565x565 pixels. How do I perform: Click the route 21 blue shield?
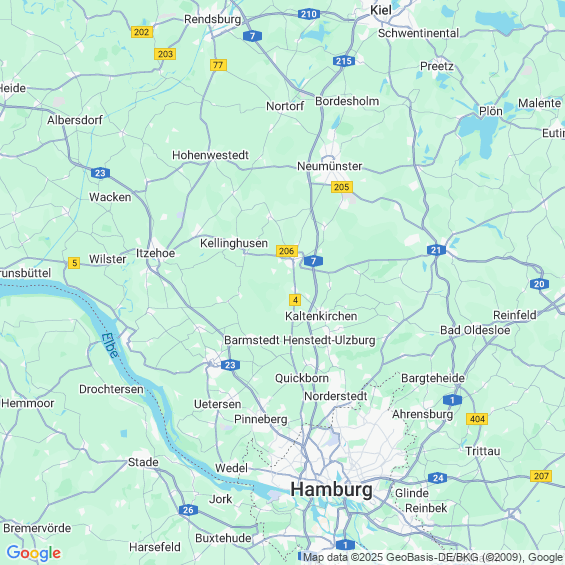[436, 250]
